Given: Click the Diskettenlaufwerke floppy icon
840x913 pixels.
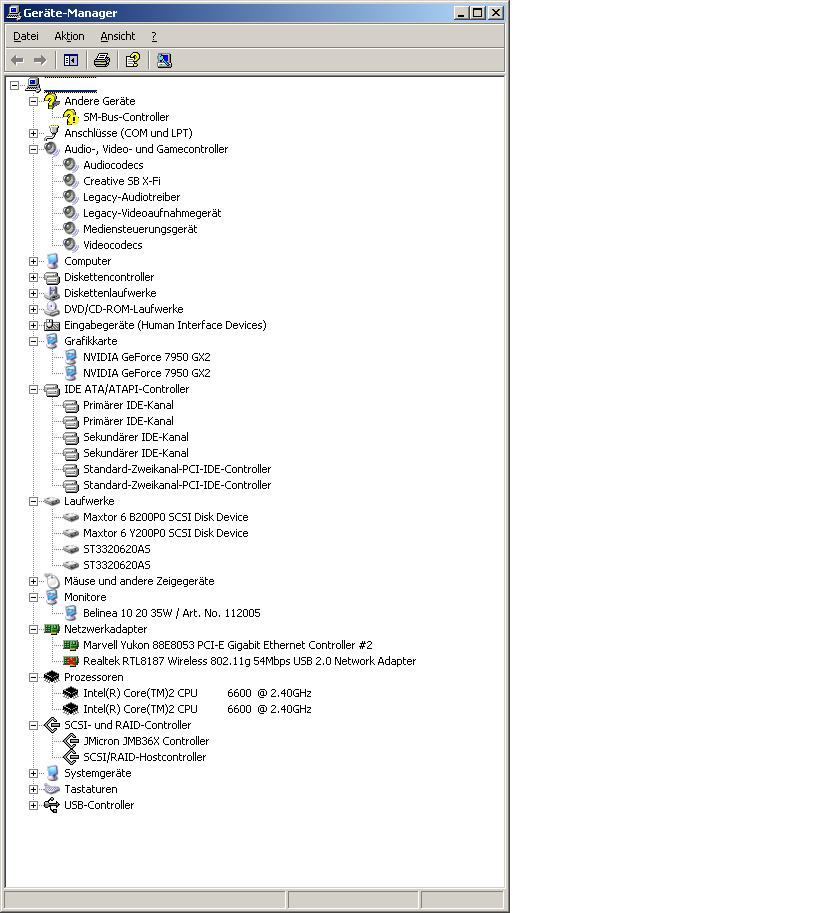Looking at the screenshot, I should tap(52, 293).
